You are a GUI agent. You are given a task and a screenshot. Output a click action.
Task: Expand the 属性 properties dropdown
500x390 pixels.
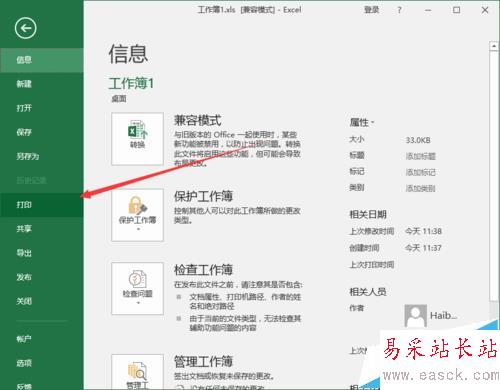coord(362,123)
